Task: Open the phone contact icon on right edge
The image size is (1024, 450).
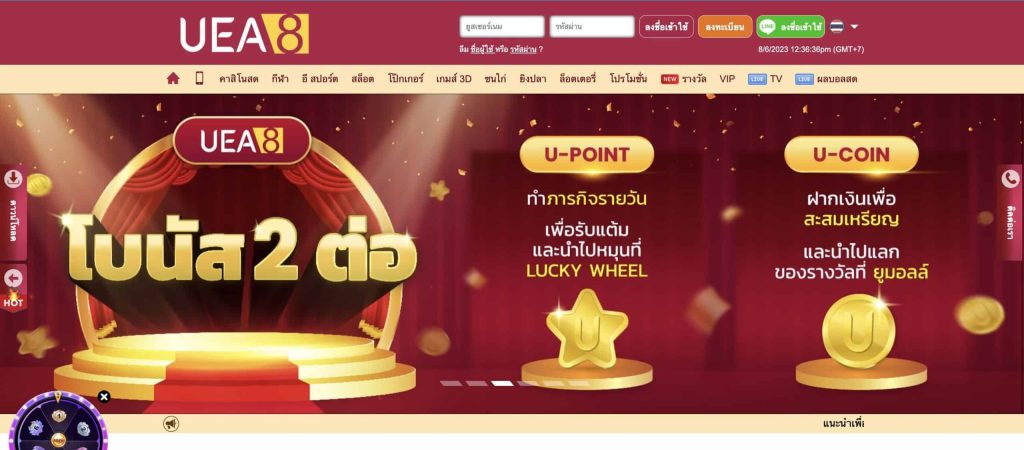Action: (x=1010, y=179)
